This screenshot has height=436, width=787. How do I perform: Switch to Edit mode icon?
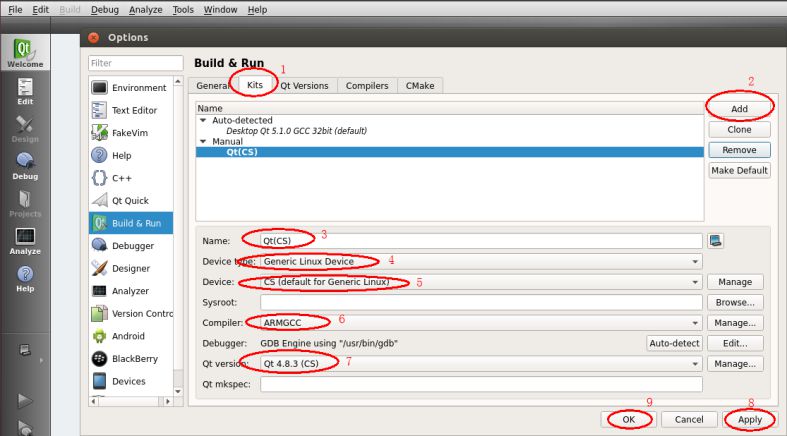(25, 91)
